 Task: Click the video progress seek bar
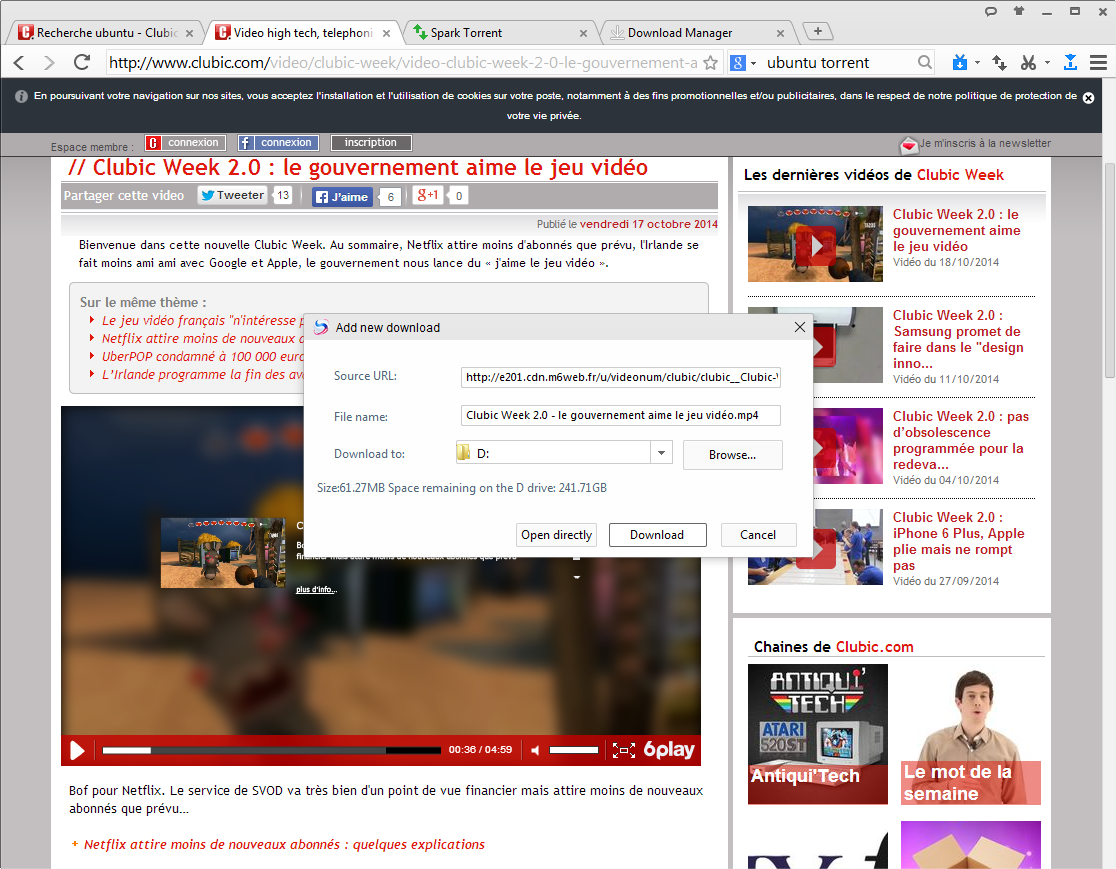(271, 750)
